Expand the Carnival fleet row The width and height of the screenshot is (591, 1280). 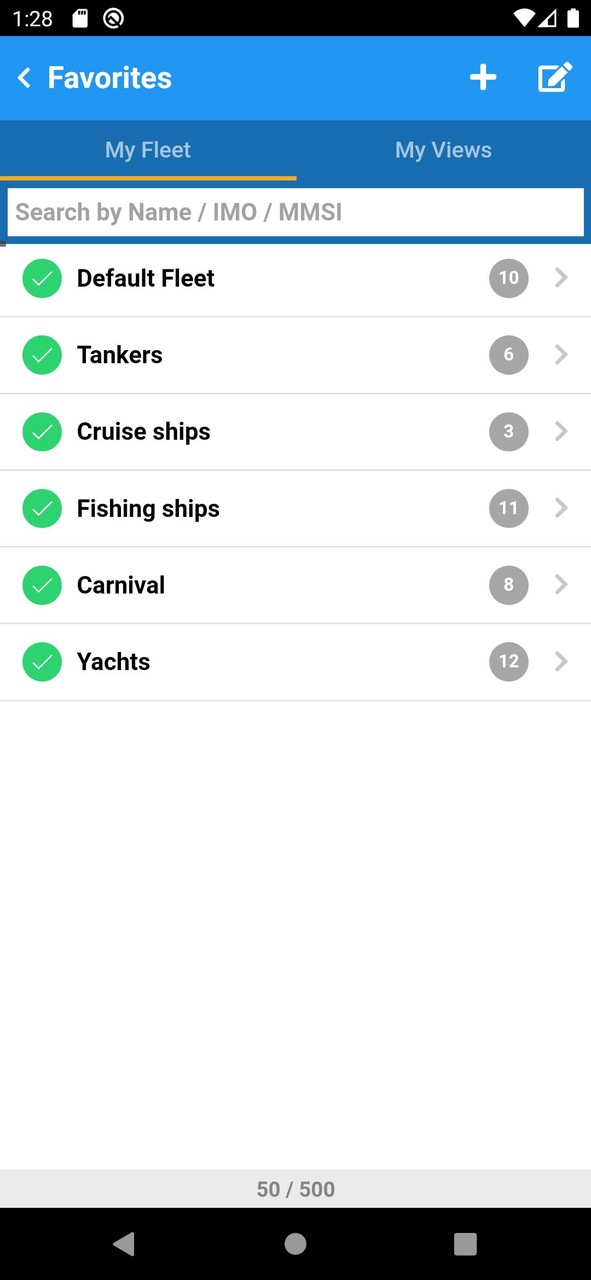[560, 585]
